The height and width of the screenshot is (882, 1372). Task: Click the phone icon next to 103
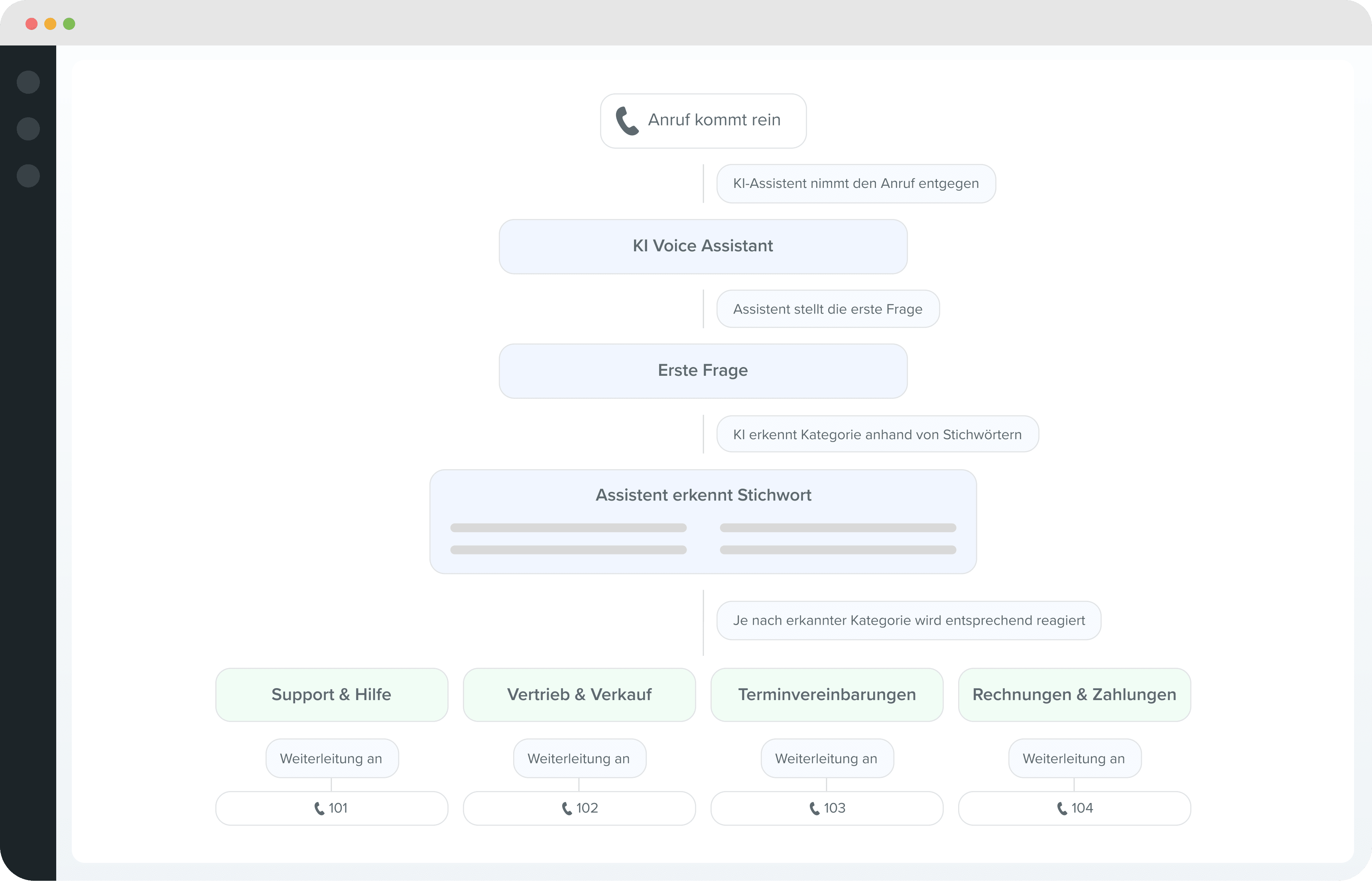pos(815,808)
